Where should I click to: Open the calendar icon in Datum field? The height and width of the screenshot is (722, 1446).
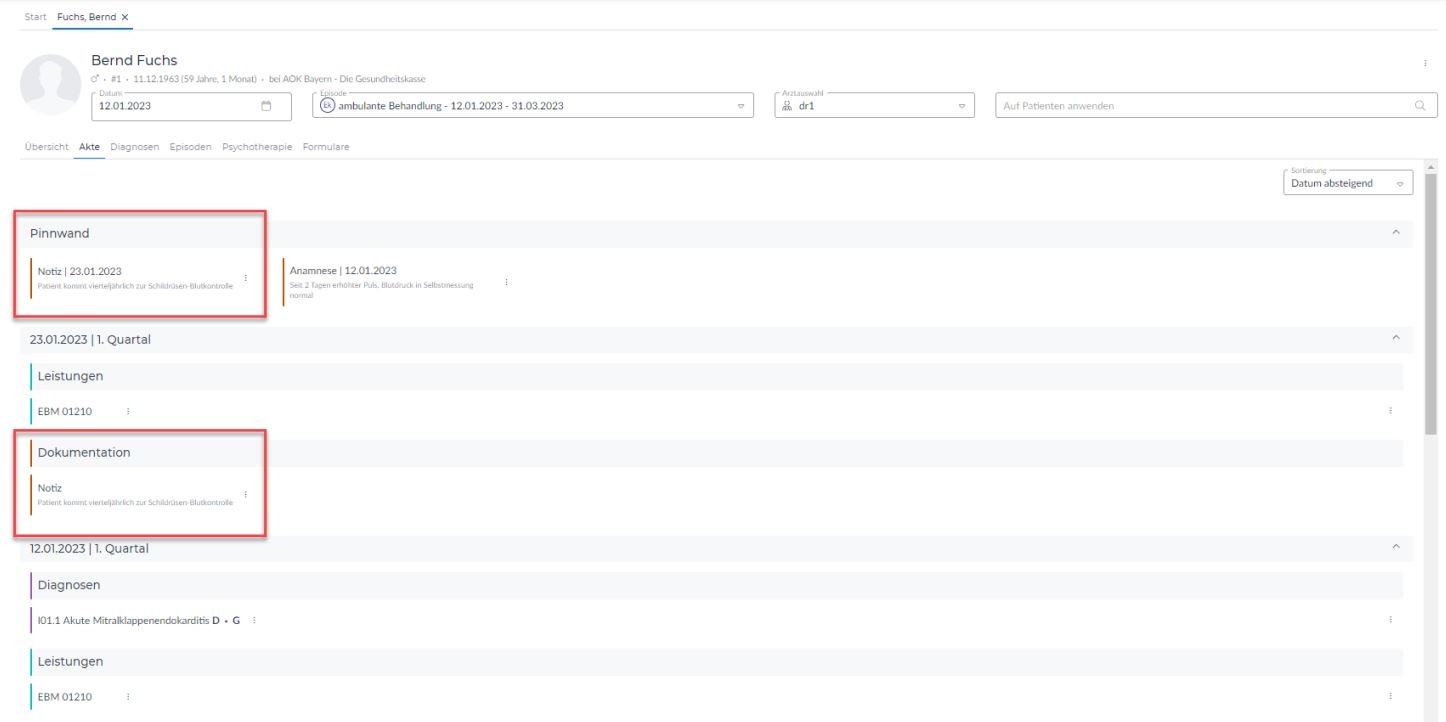(x=266, y=106)
